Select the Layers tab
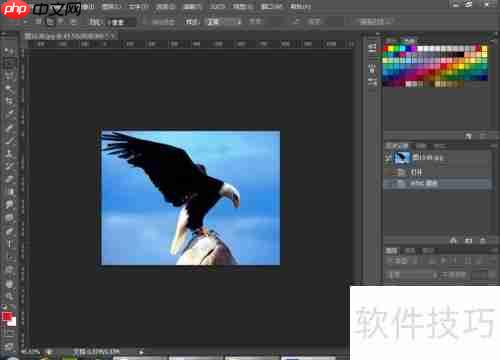The image size is (500, 360). coord(392,250)
